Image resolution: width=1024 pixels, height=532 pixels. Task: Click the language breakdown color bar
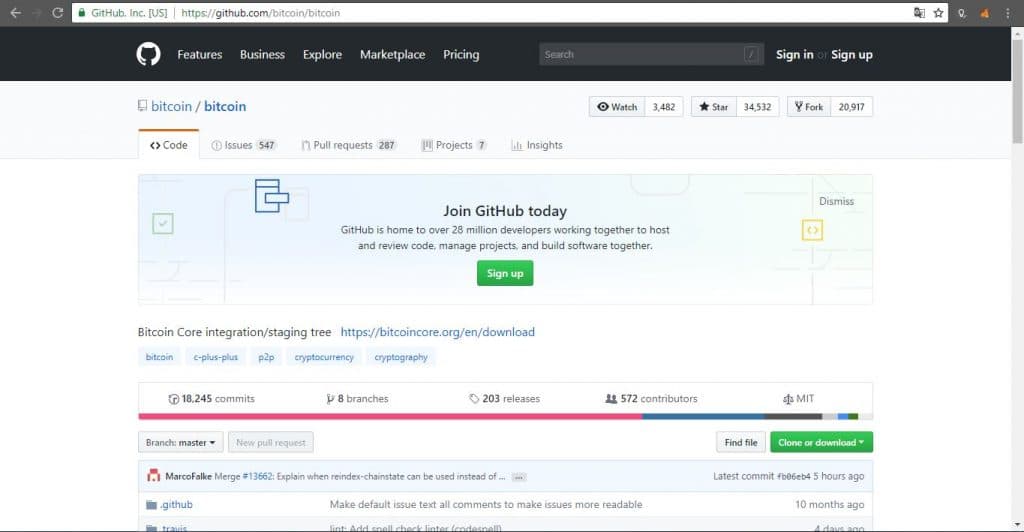pos(505,416)
